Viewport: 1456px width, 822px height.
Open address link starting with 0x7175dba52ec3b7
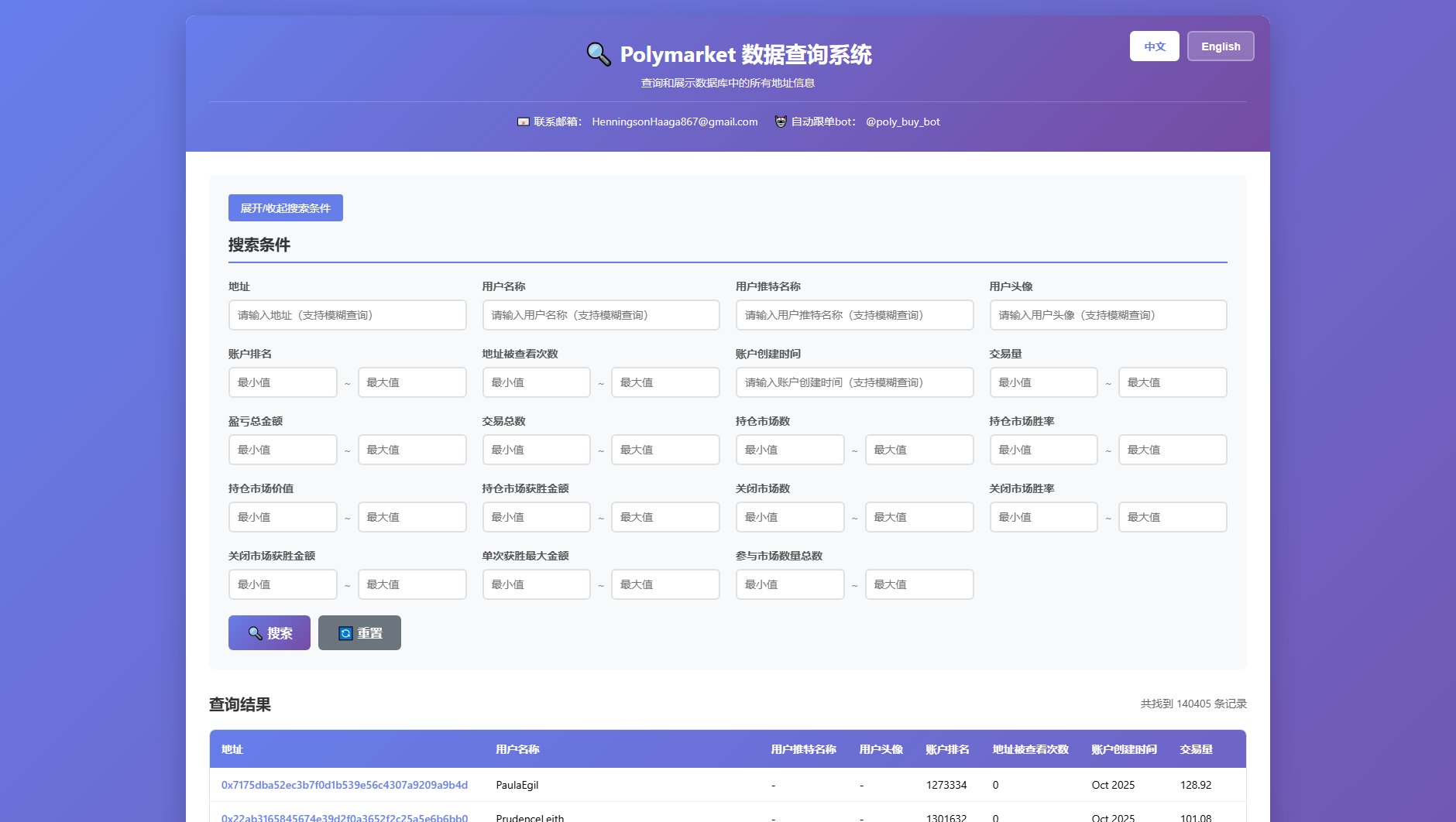point(344,785)
